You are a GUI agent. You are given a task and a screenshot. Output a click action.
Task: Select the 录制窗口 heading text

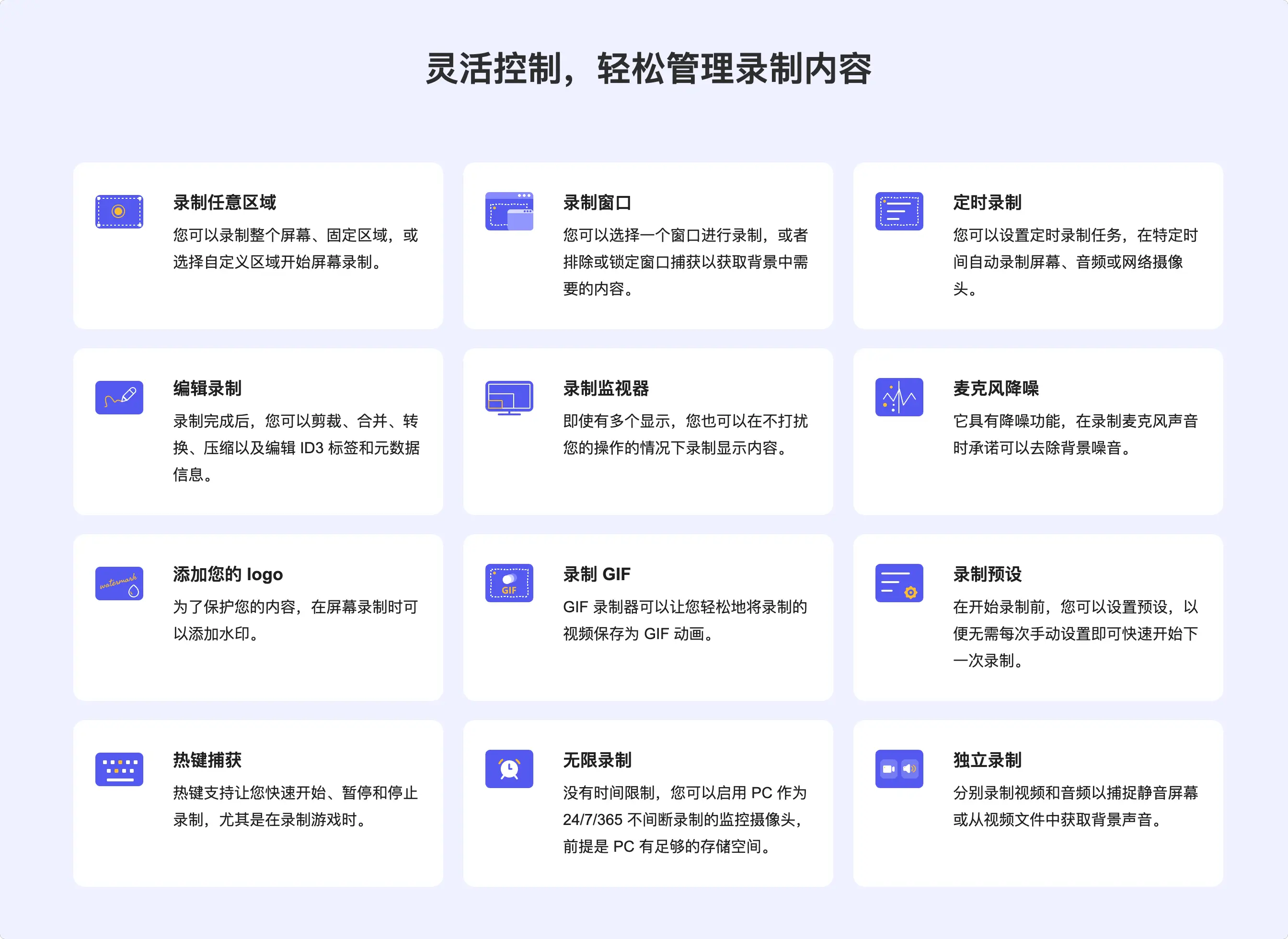coord(597,202)
